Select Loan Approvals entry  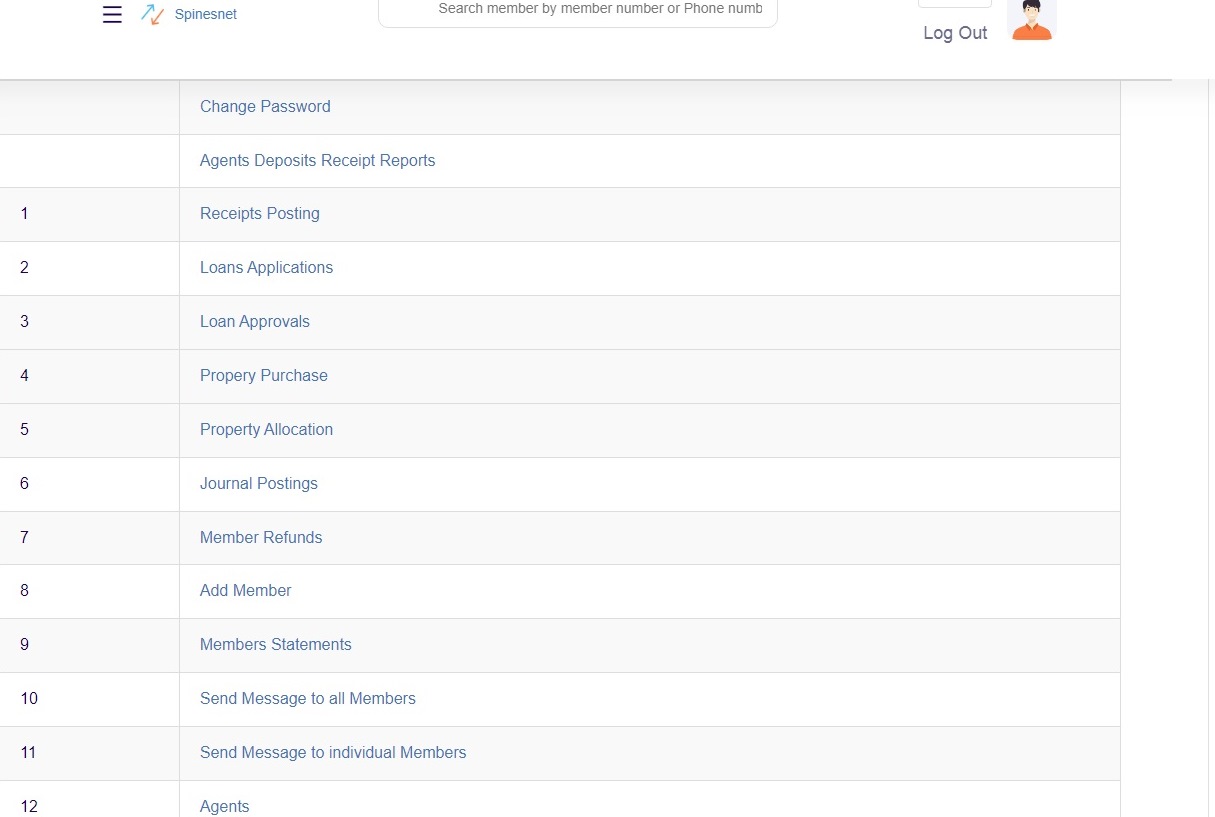pos(255,322)
